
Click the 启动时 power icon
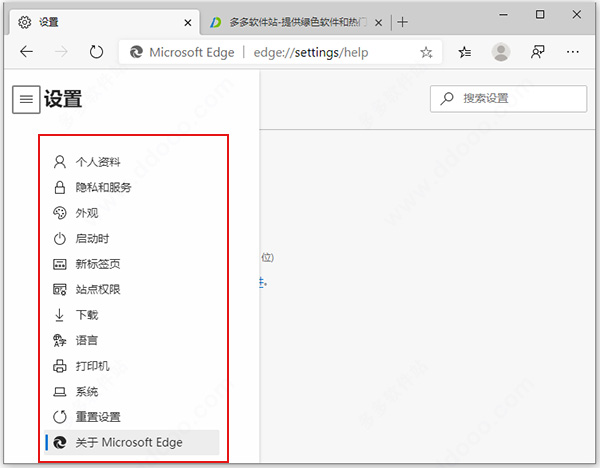tap(59, 238)
